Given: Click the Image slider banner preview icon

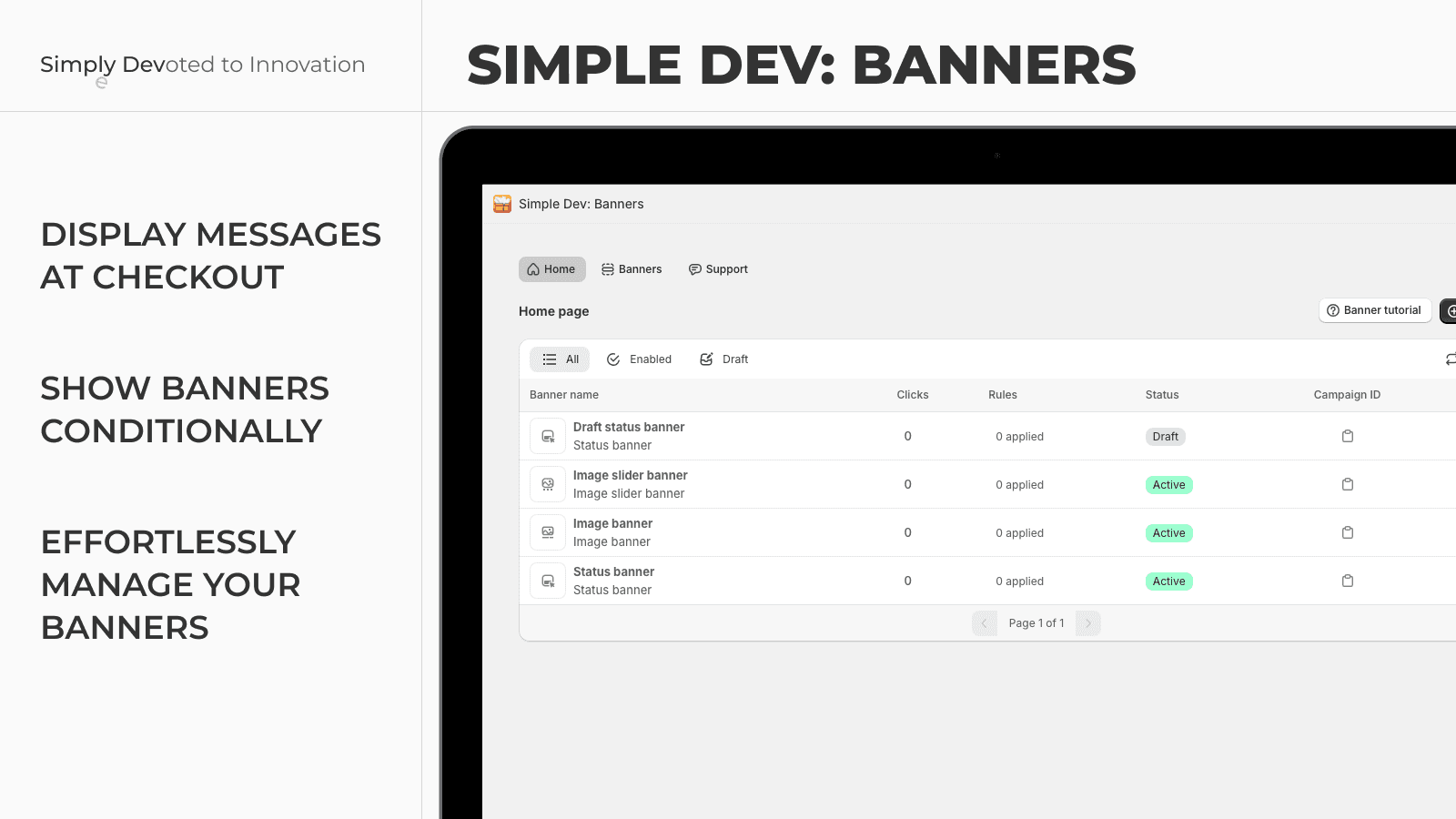Looking at the screenshot, I should tap(547, 484).
